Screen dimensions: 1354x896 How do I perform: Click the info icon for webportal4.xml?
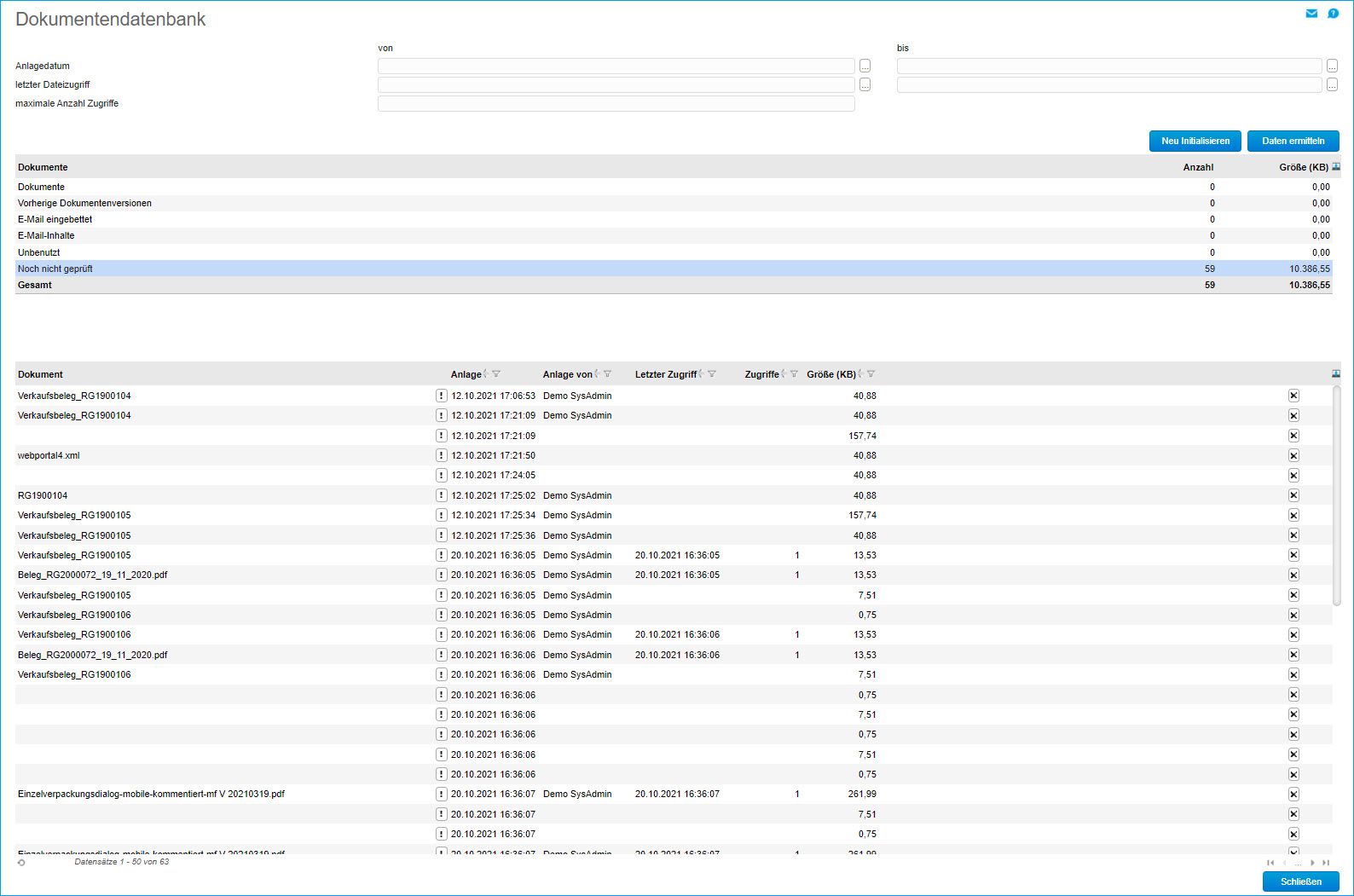coord(441,455)
